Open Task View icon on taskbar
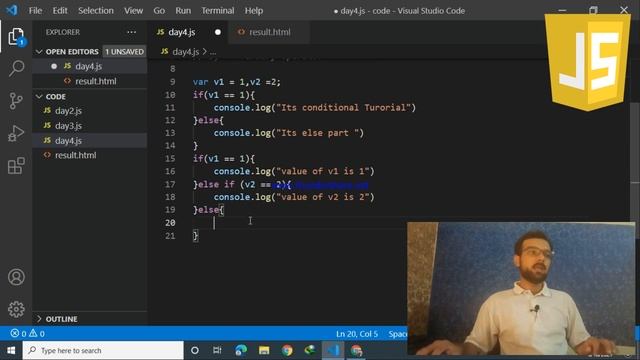Viewport: 640px width, 360px height. pyautogui.click(x=217, y=350)
